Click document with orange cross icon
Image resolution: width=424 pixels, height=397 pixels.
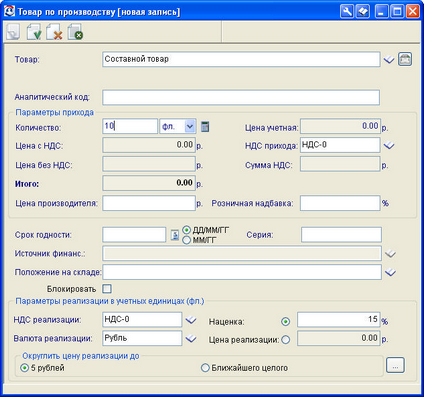55,32
